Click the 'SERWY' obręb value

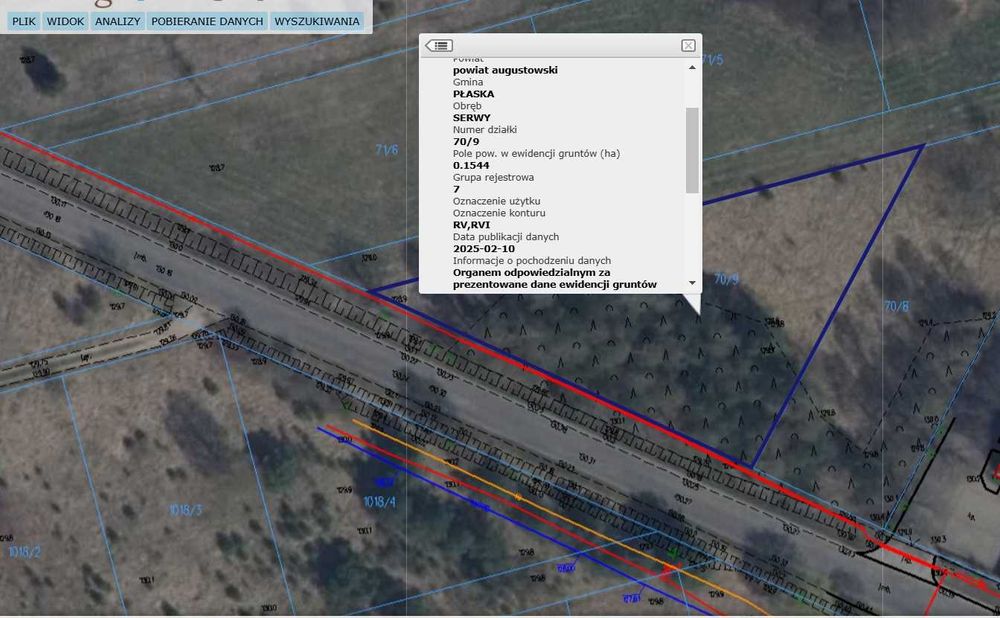(x=472, y=118)
